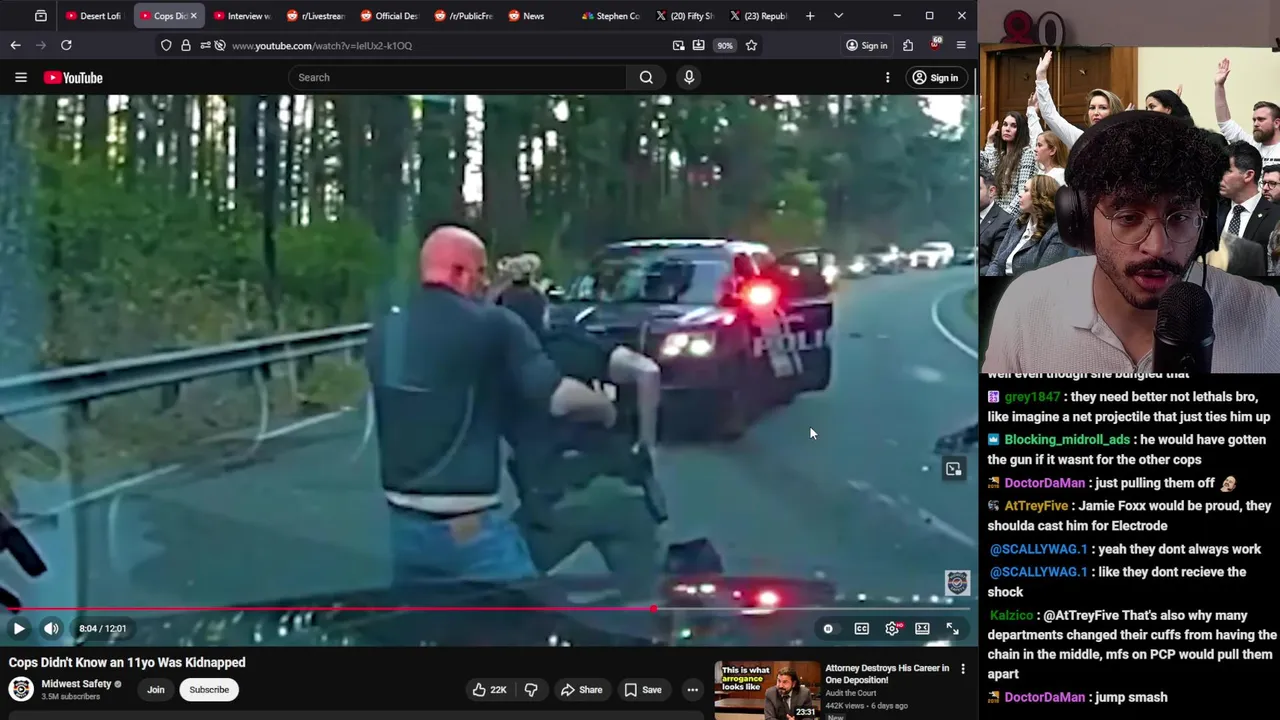Save the video to a playlist

click(643, 689)
